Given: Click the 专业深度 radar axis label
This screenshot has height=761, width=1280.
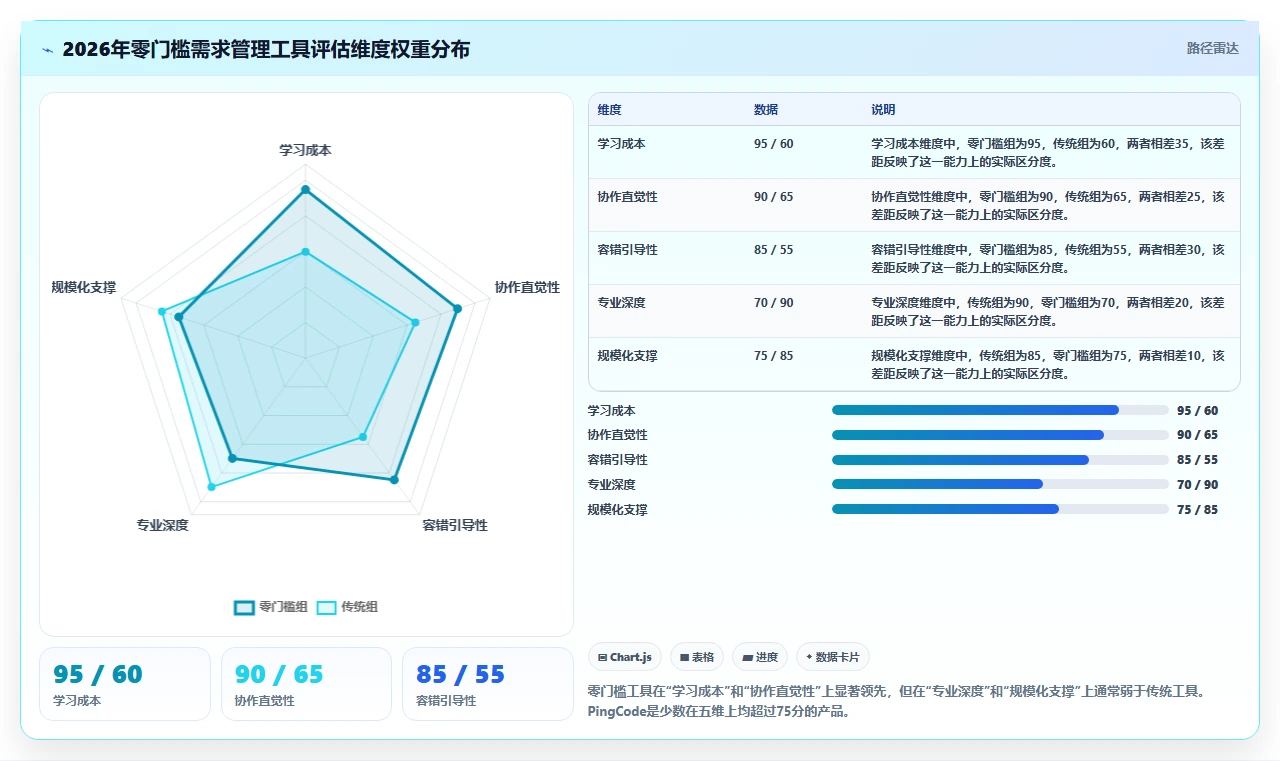Looking at the screenshot, I should pyautogui.click(x=163, y=525).
